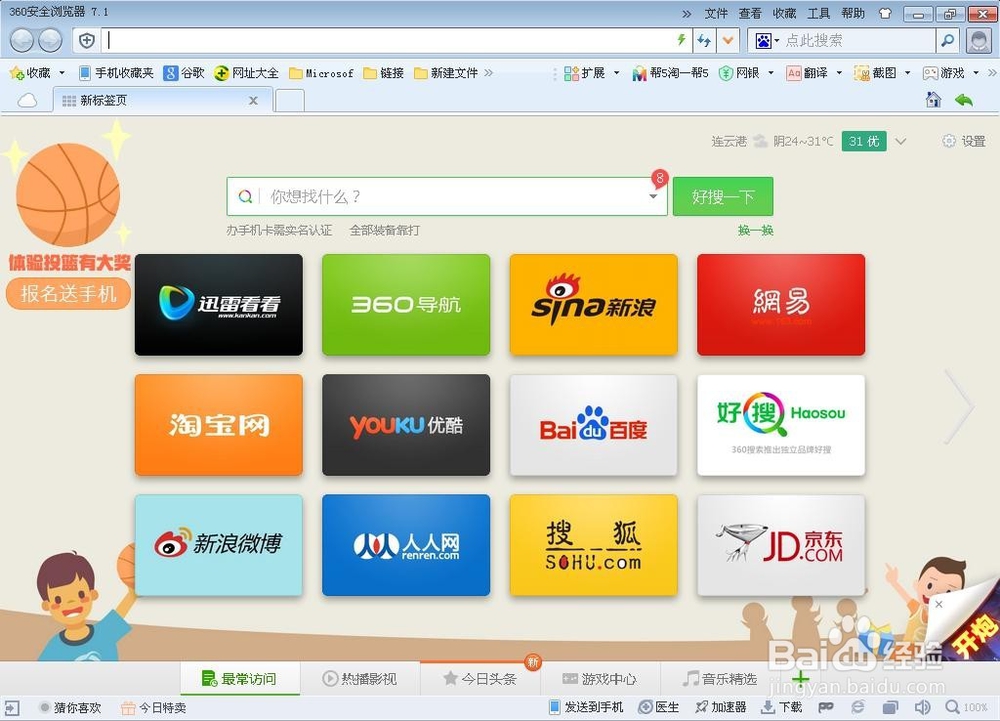Click the 办手机卡需实名认证 hot search link
The width and height of the screenshot is (1000, 721).
[279, 230]
